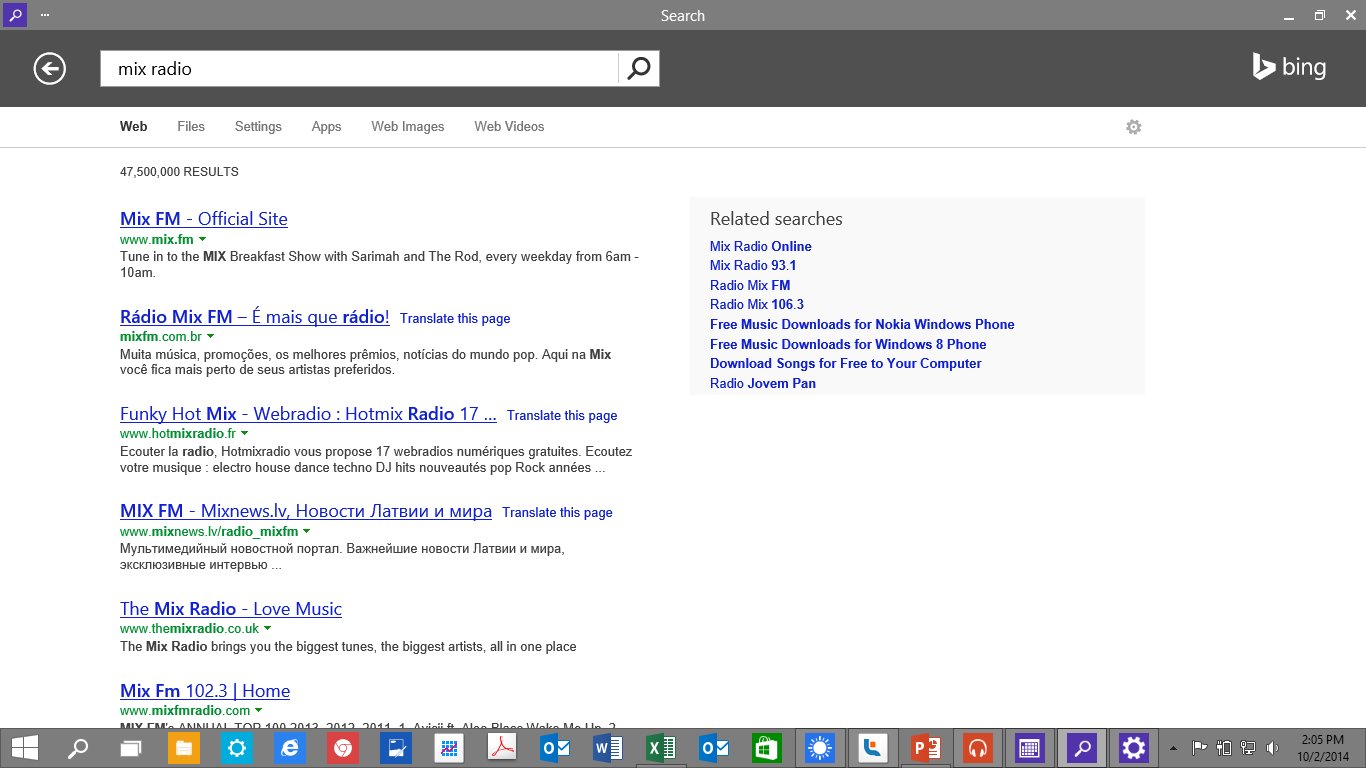Viewport: 1366px width, 768px height.
Task: Translate the Mixnews.lv page
Action: (557, 513)
